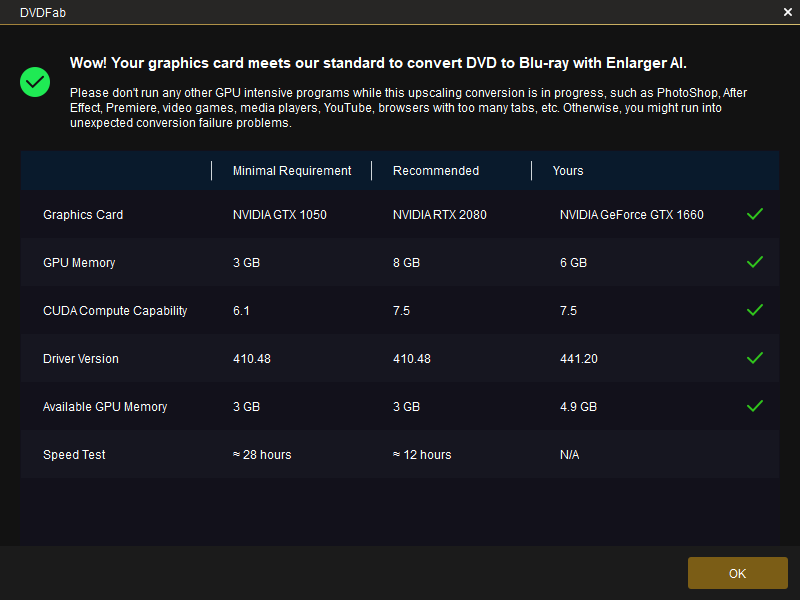
Task: Select the Graphics Card row label
Action: (83, 215)
